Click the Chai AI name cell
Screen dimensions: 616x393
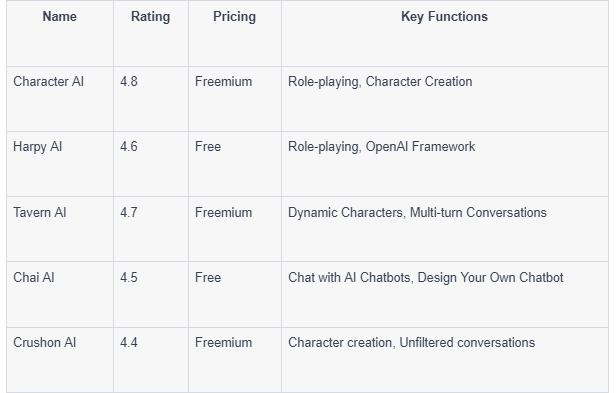point(34,277)
